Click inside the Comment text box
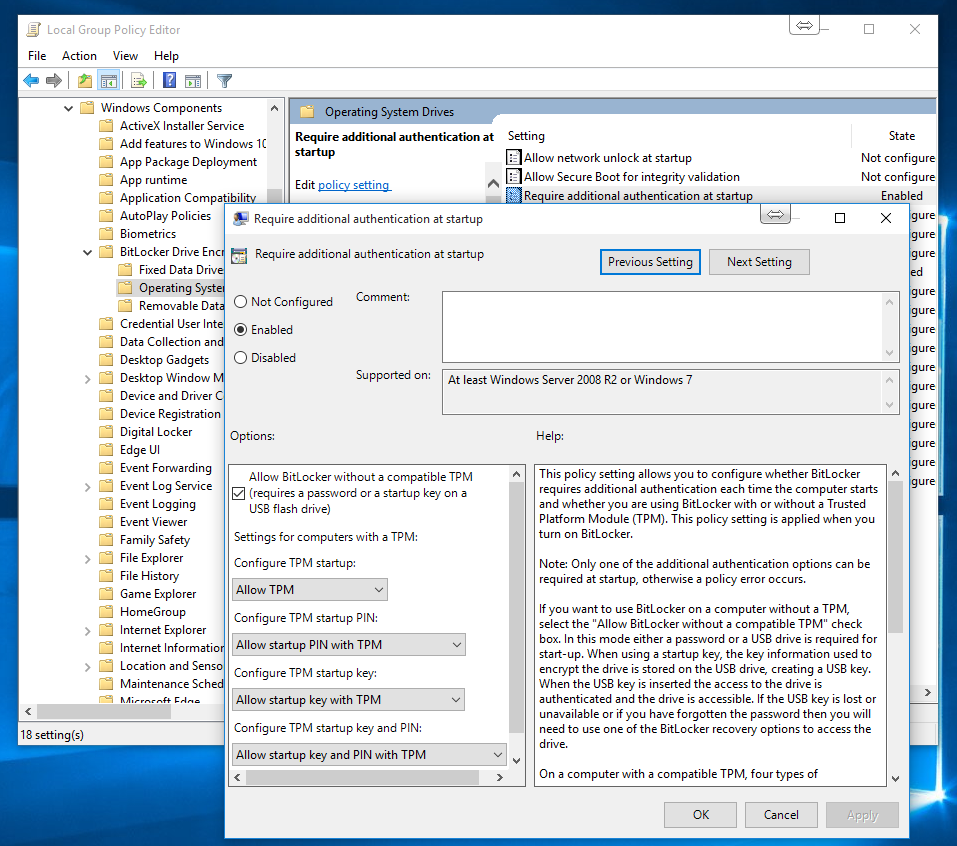 (660, 325)
